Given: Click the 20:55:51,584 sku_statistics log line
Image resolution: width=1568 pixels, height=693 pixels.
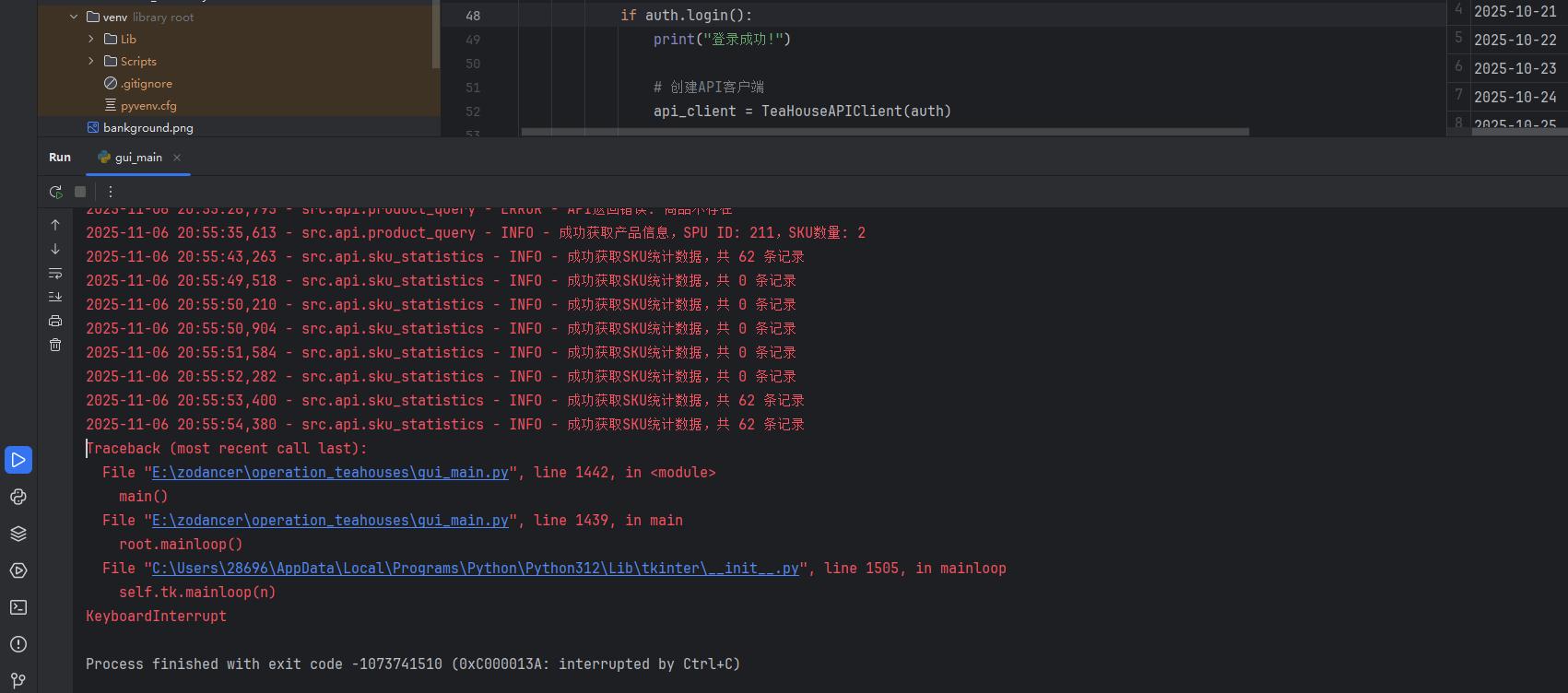Looking at the screenshot, I should (441, 353).
